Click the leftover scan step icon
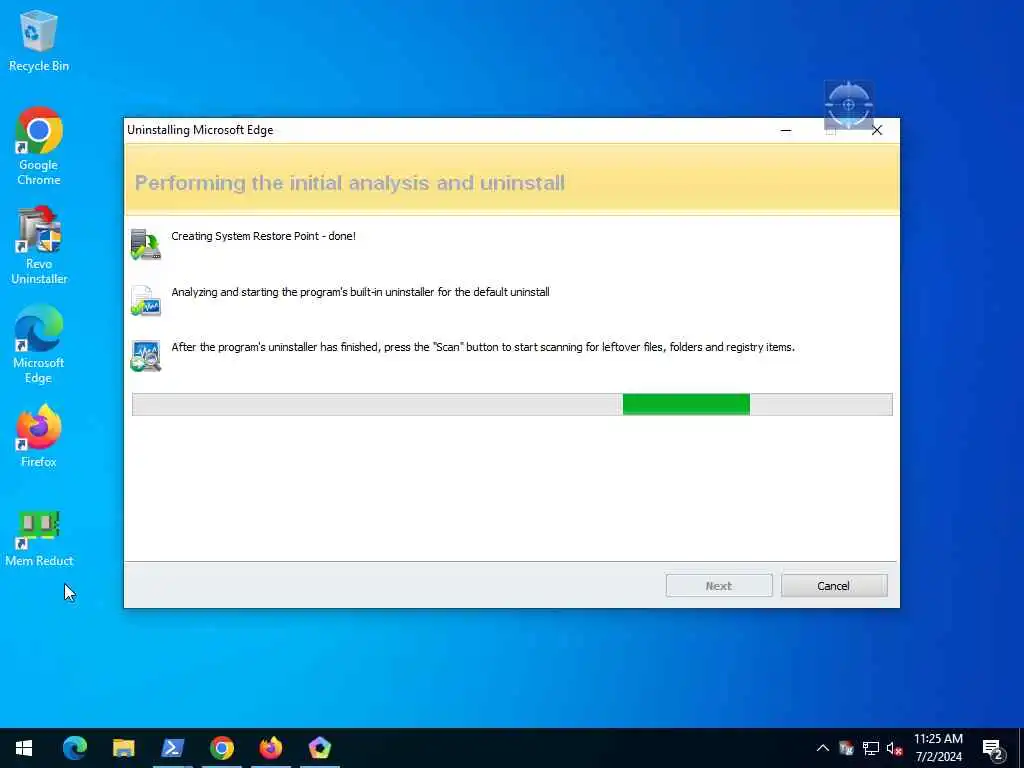This screenshot has width=1024, height=768. tap(146, 356)
